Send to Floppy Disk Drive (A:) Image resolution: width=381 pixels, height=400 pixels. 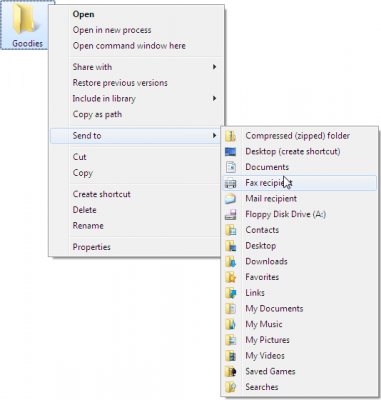coord(299,214)
